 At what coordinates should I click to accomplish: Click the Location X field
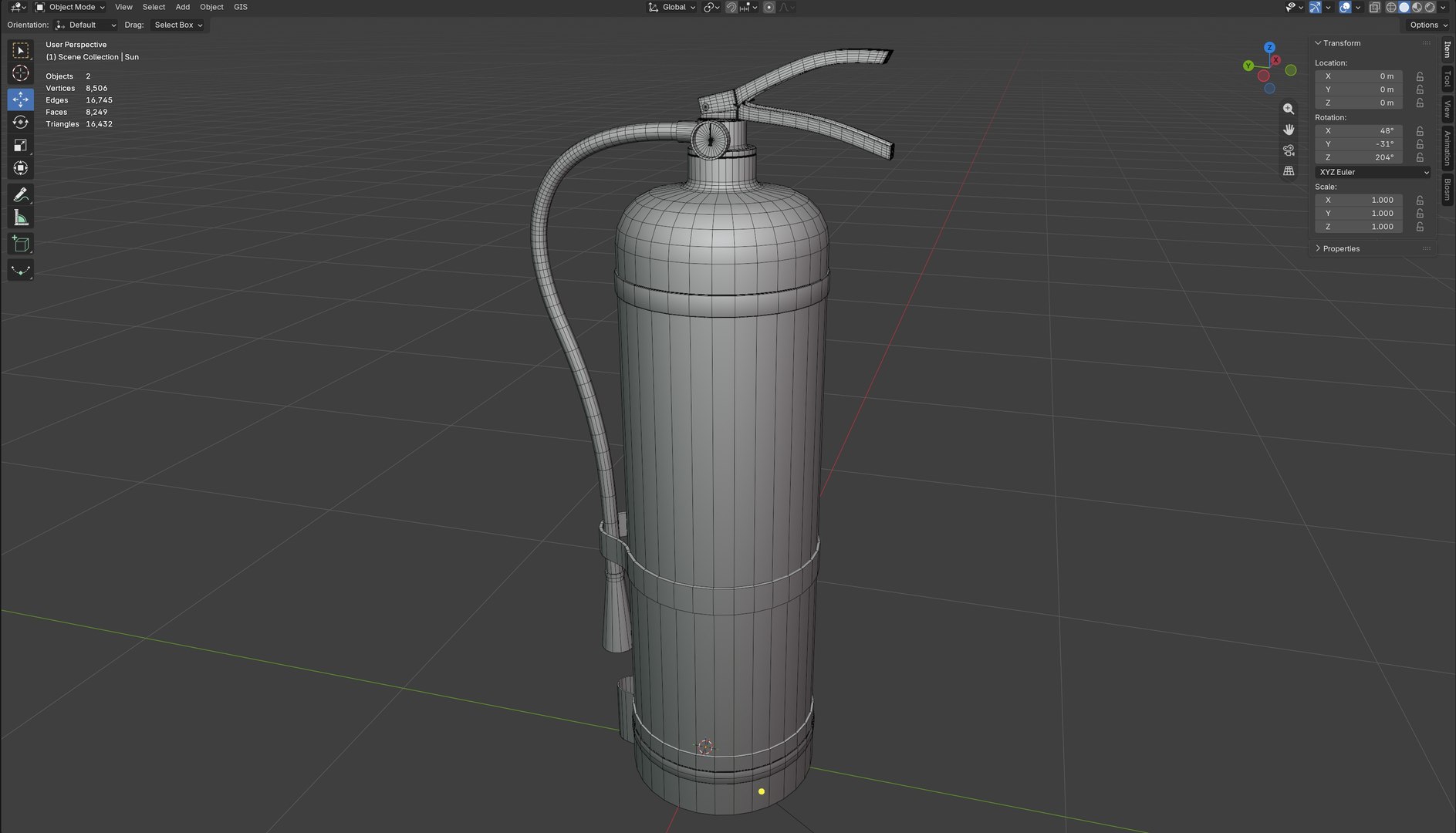[1359, 76]
